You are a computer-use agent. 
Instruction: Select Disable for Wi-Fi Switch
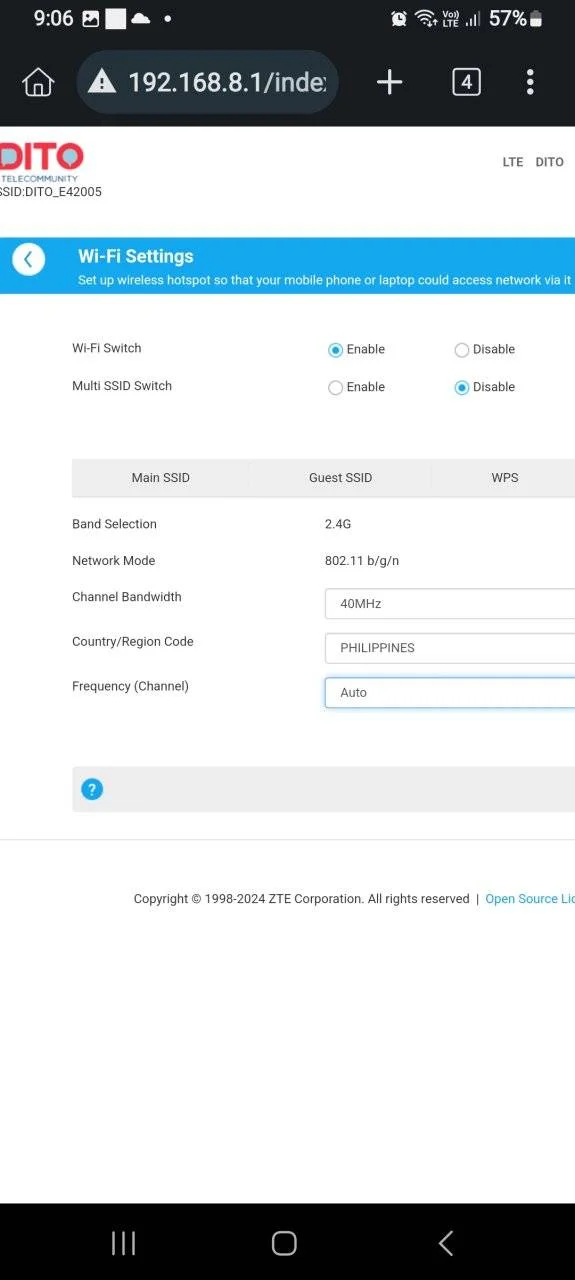tap(461, 350)
